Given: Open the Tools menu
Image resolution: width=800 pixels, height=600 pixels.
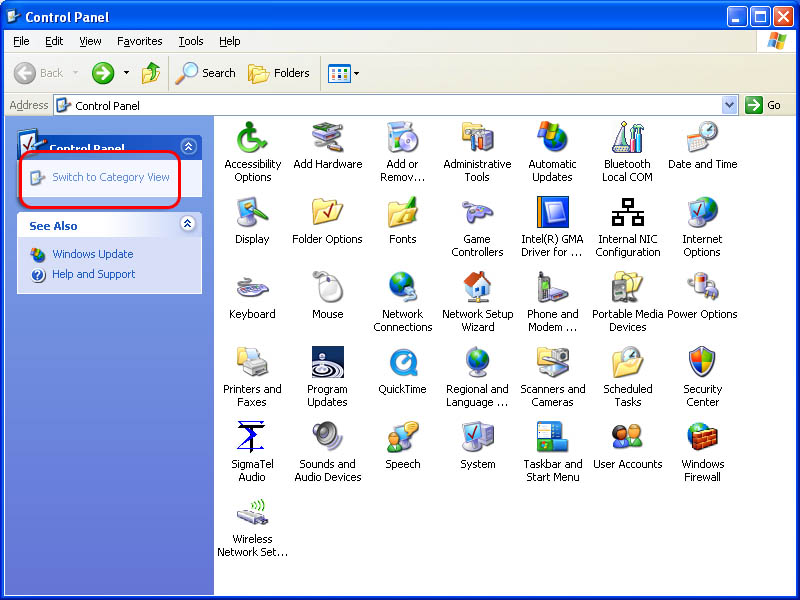Looking at the screenshot, I should pos(190,41).
